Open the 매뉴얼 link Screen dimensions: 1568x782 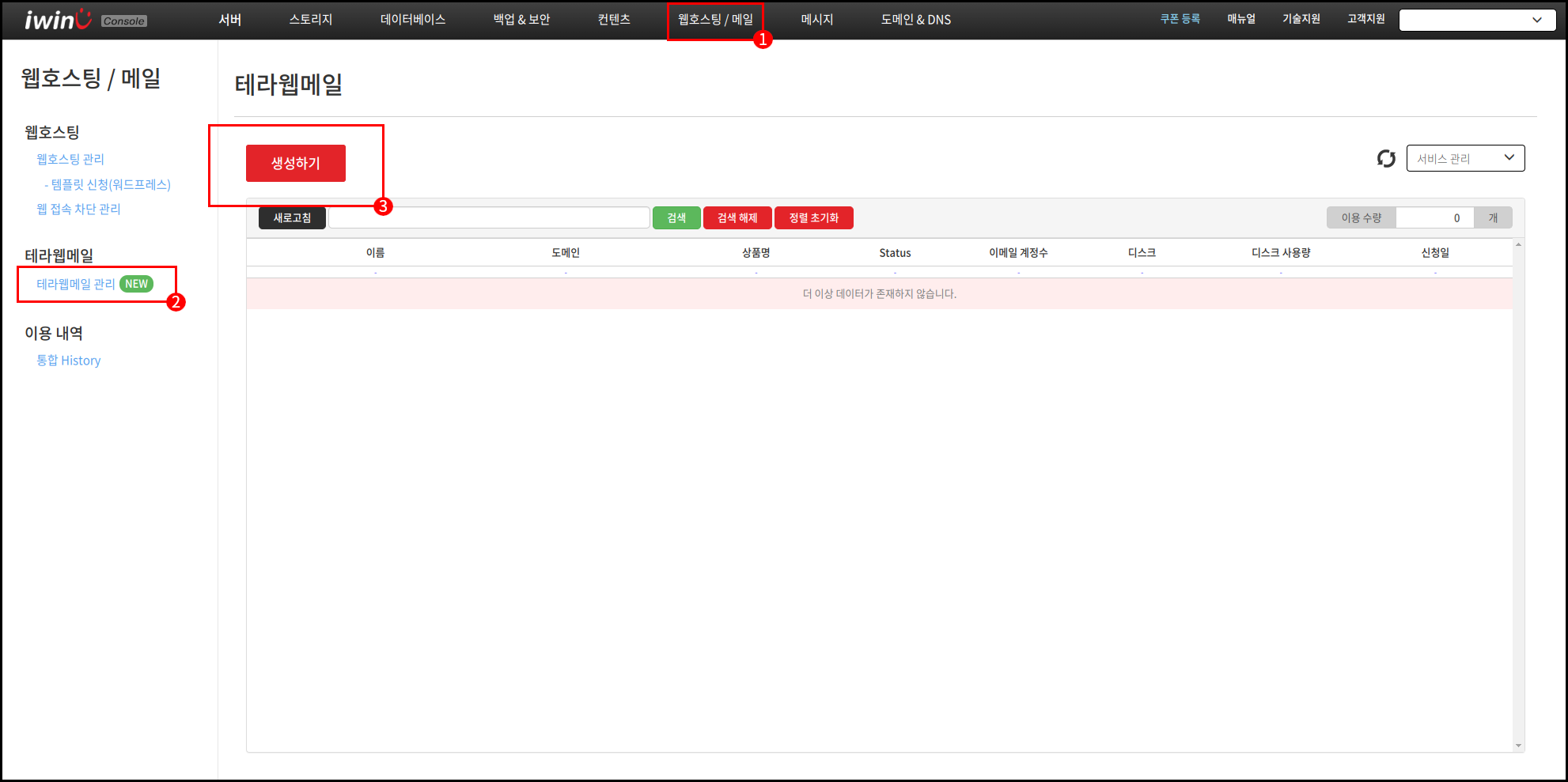click(x=1241, y=19)
